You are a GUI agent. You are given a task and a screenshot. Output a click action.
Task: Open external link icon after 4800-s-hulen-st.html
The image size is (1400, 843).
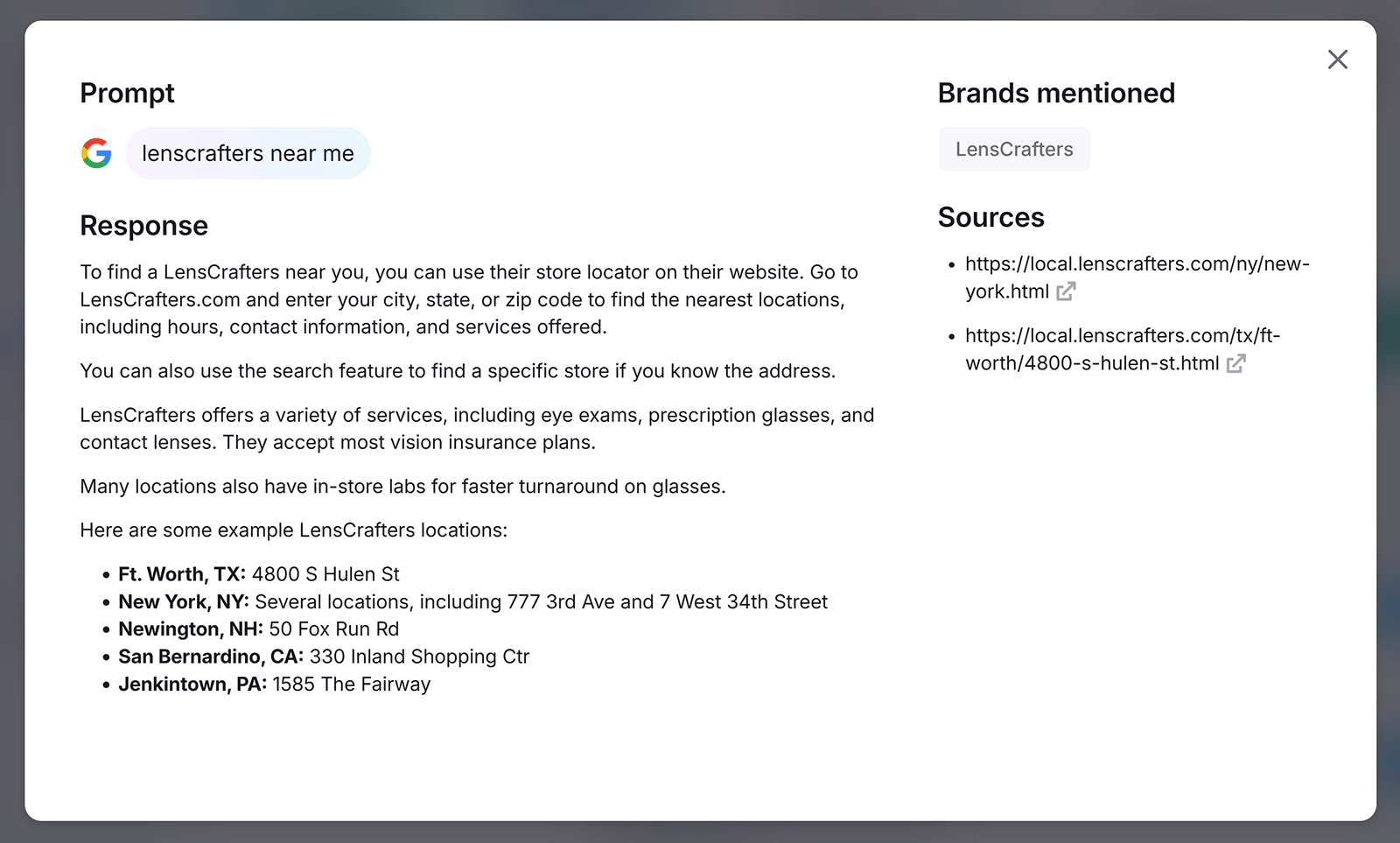1235,363
